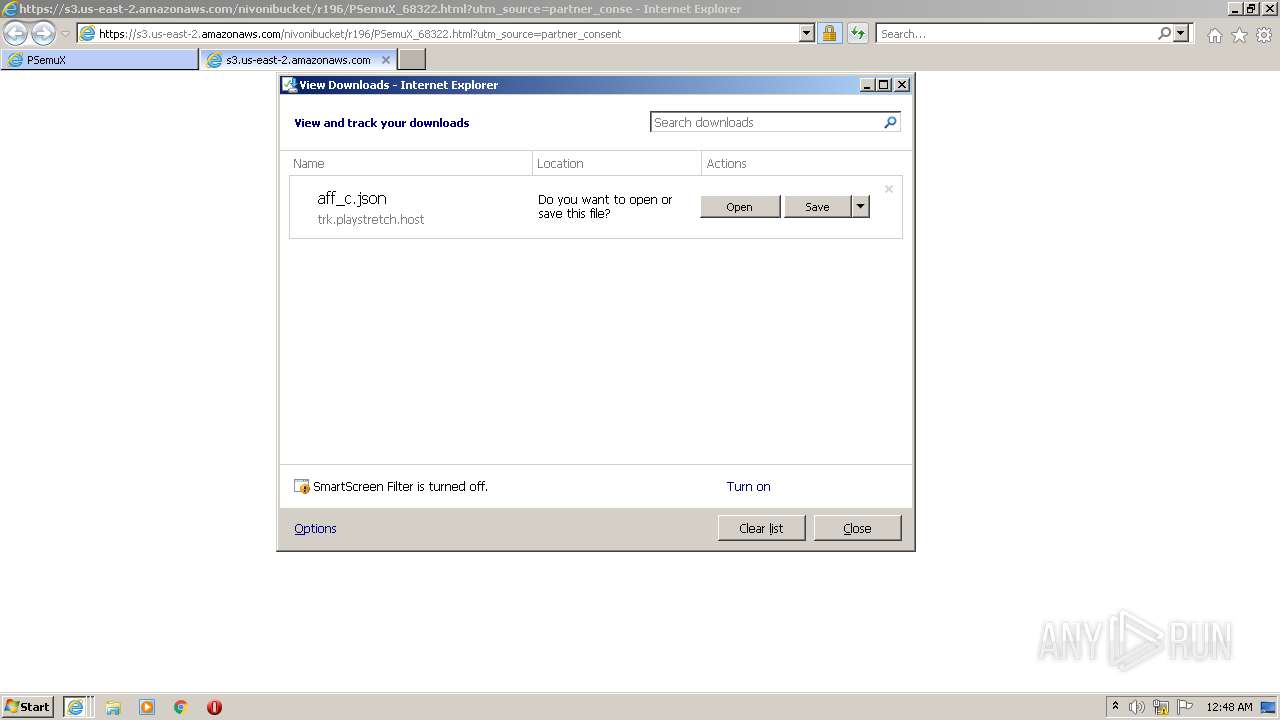Click the browser Search box
Image resolution: width=1280 pixels, height=720 pixels.
(x=1015, y=33)
